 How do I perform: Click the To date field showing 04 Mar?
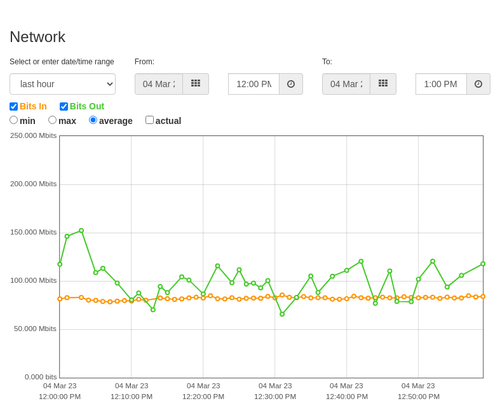coord(346,84)
